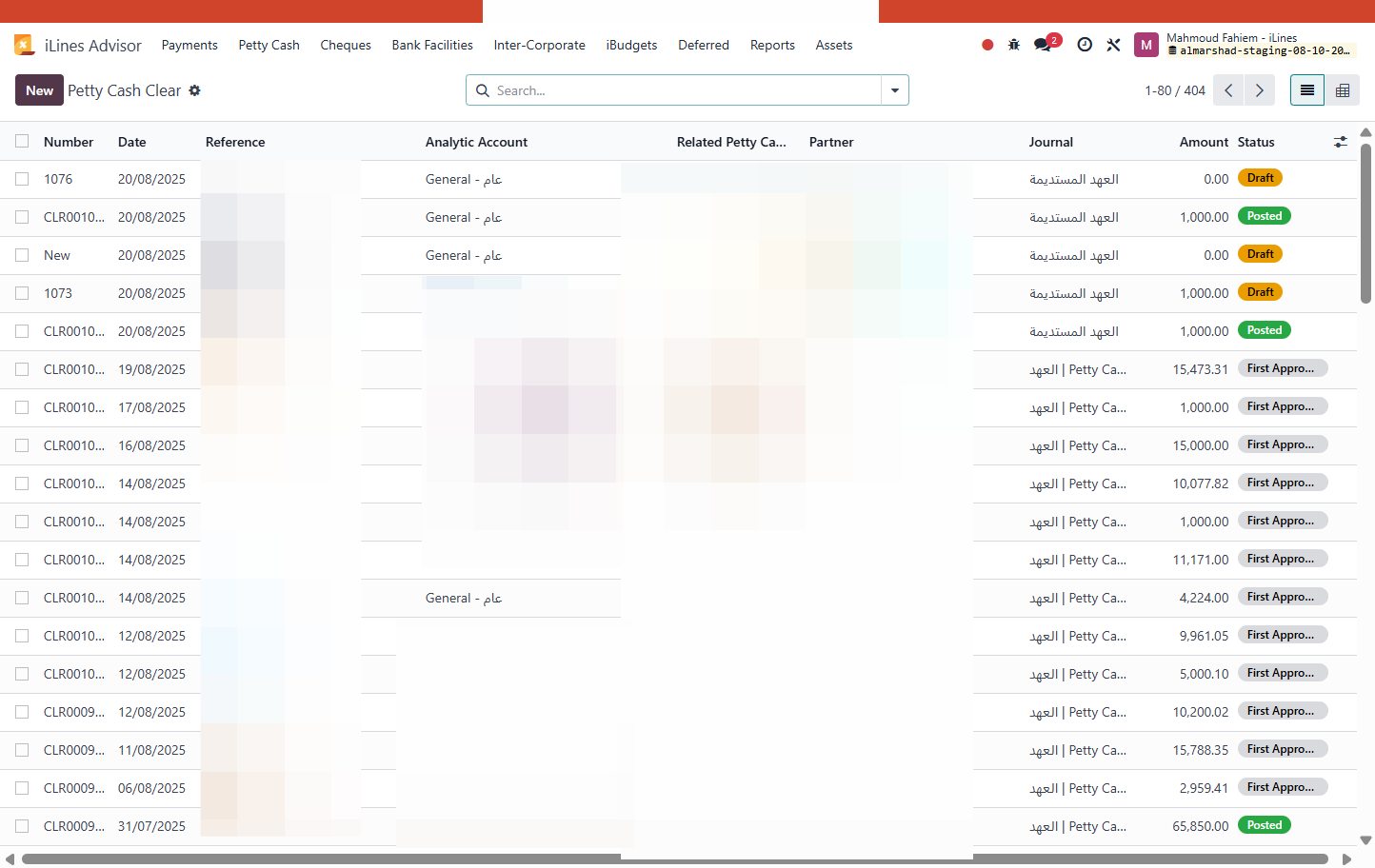Viewport: 1375px width, 868px height.
Task: Open the clock activities icon
Action: 1085,45
